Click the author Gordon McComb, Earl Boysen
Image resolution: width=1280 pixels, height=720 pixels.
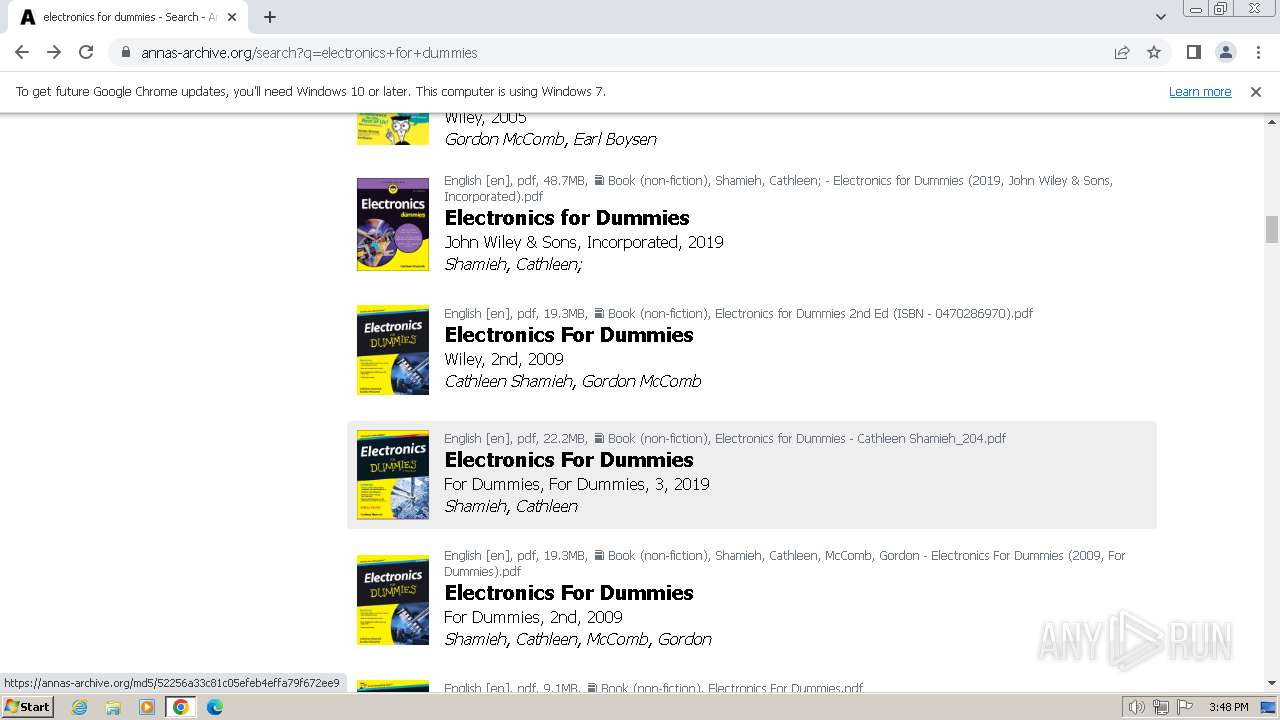coord(551,139)
